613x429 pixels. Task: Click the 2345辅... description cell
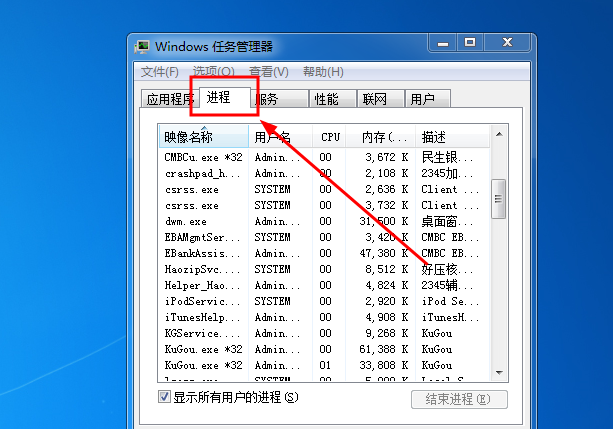coord(447,285)
